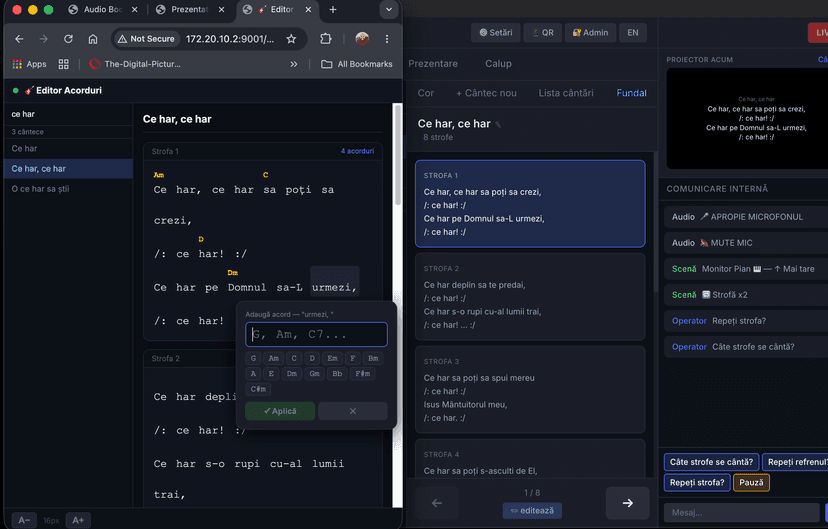Go forward in browser history

pyautogui.click(x=43, y=39)
